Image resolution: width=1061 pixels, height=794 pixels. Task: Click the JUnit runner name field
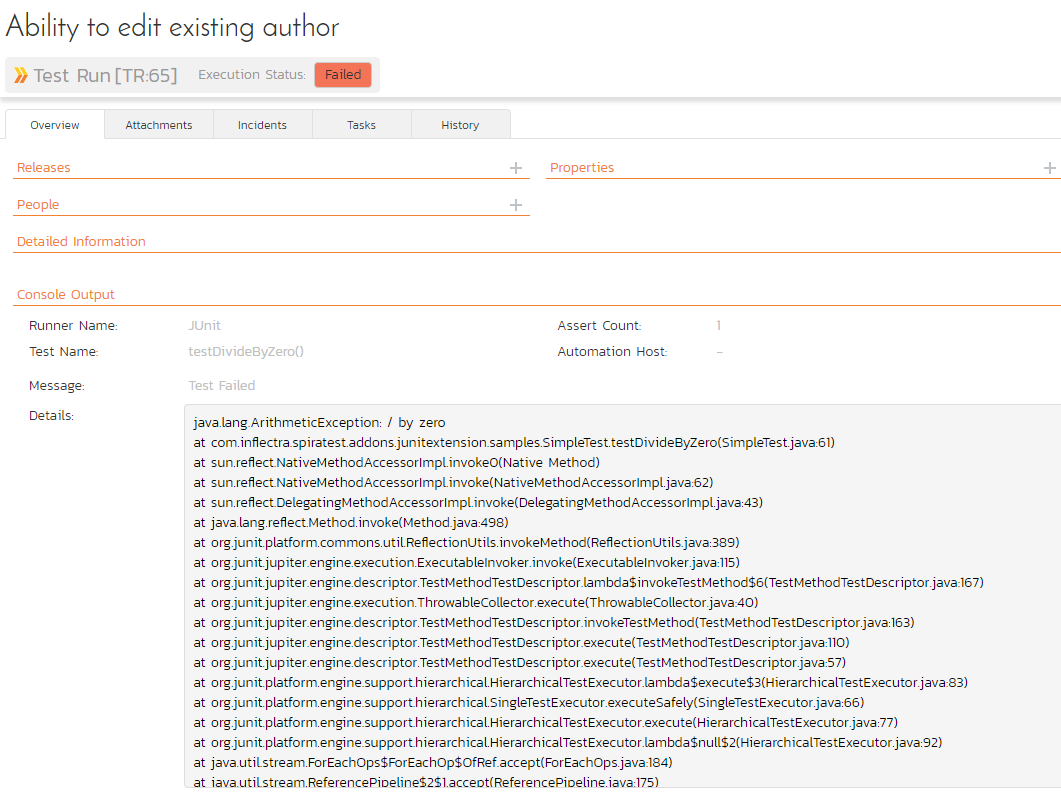pyautogui.click(x=205, y=326)
